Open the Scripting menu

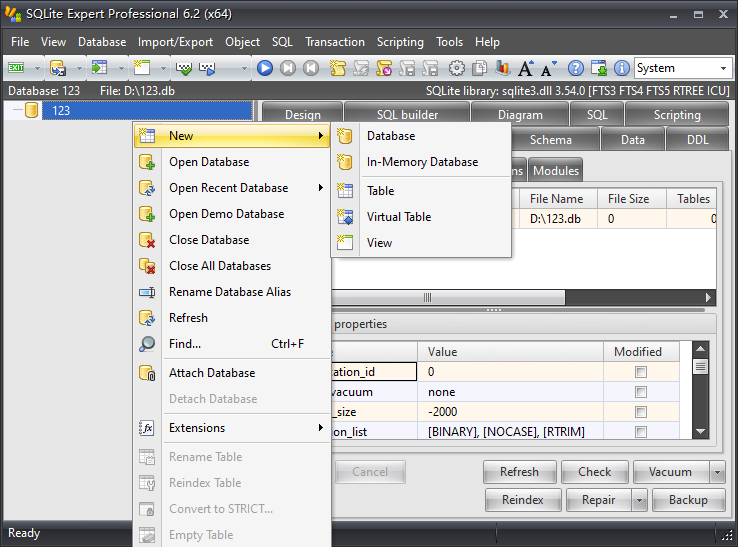pos(400,42)
